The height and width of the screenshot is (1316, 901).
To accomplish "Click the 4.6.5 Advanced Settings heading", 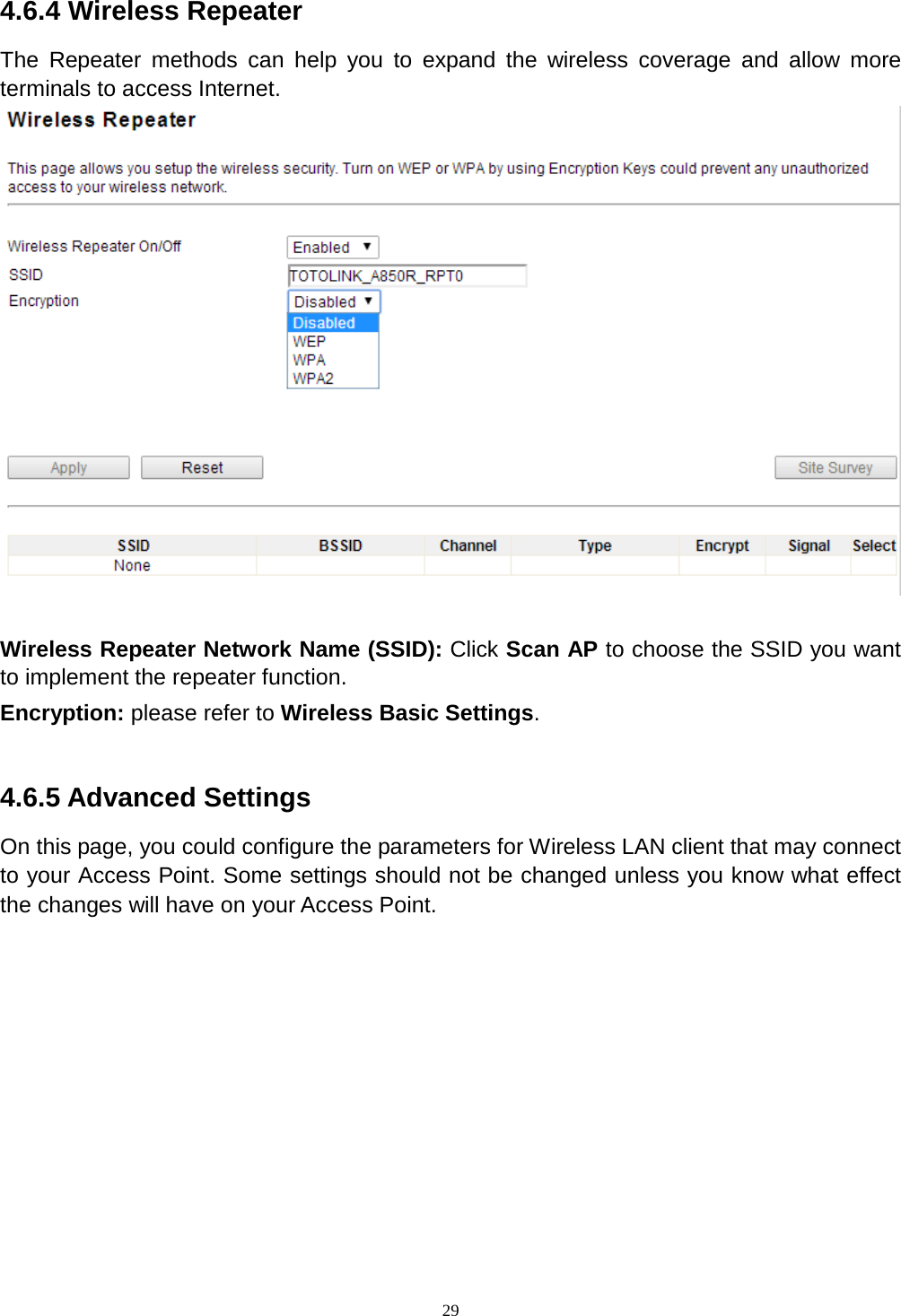I will (x=155, y=797).
